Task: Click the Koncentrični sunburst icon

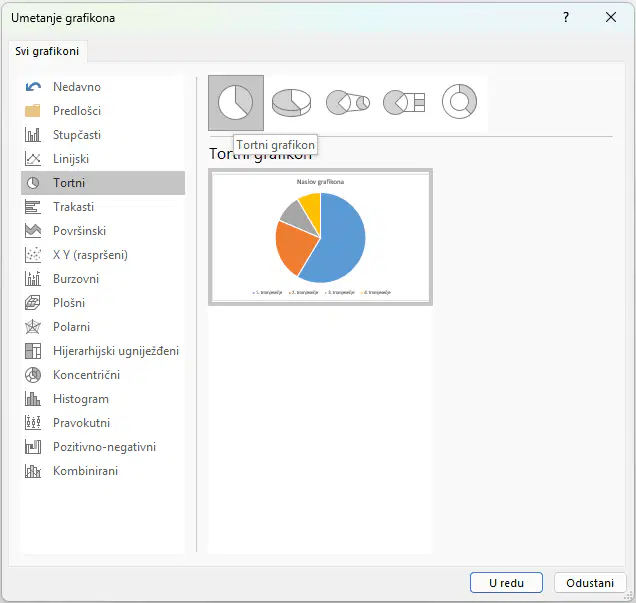Action: [x=33, y=375]
